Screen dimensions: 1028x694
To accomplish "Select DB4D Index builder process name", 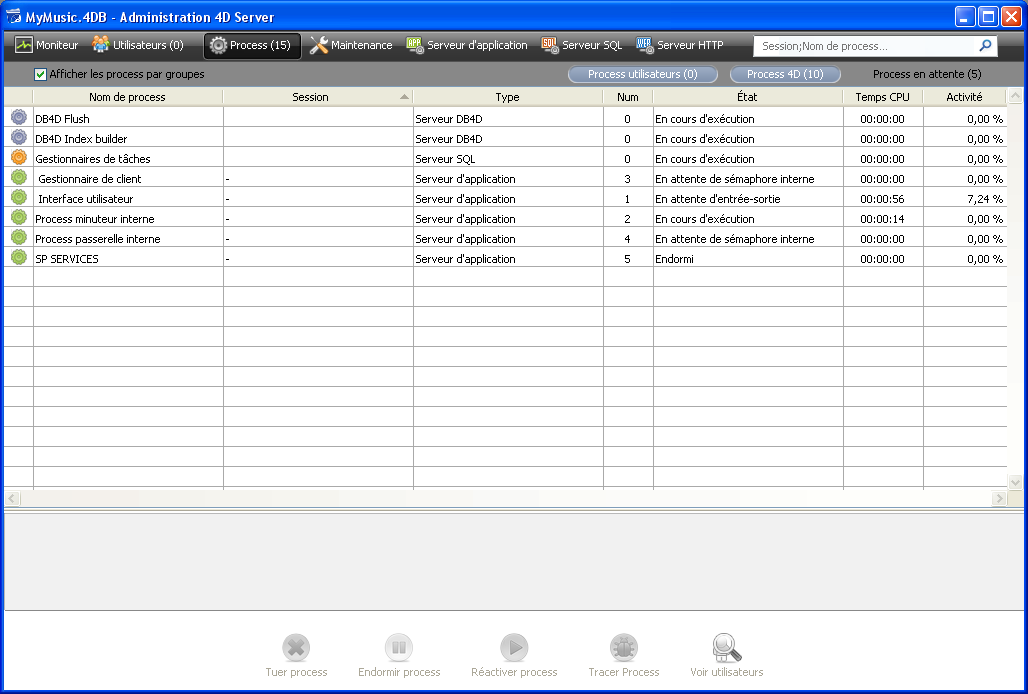I will [81, 139].
